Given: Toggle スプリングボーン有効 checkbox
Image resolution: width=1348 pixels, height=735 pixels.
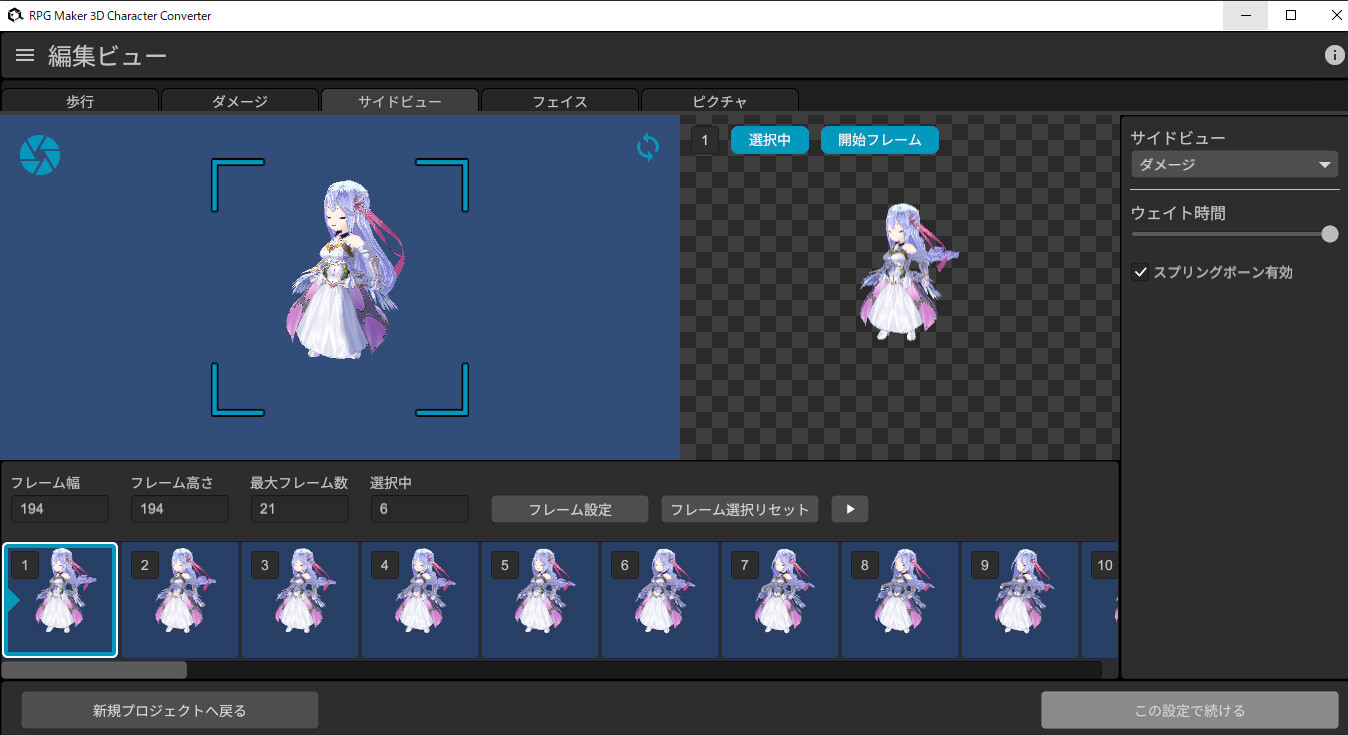Looking at the screenshot, I should [1140, 272].
